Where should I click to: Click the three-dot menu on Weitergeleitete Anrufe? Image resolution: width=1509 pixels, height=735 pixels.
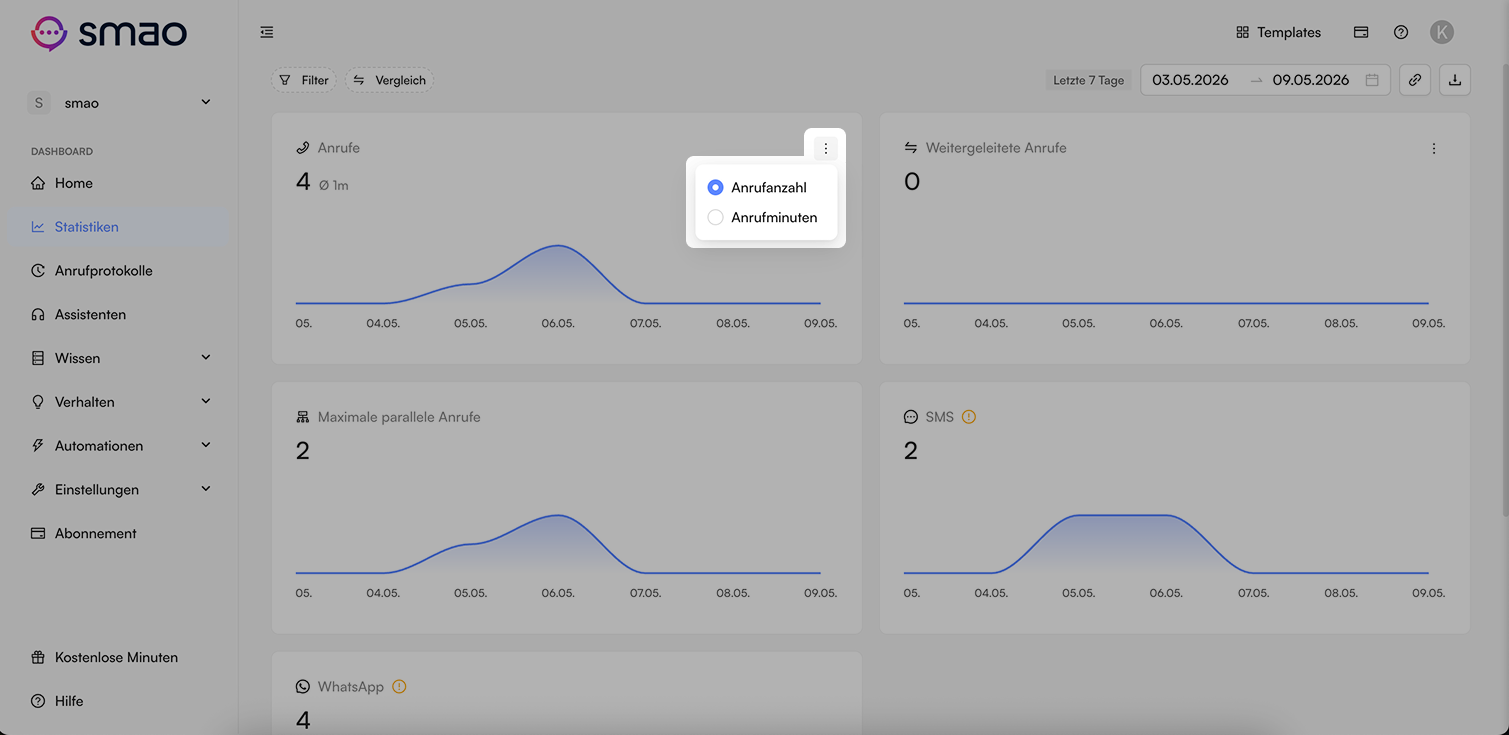[x=1434, y=148]
